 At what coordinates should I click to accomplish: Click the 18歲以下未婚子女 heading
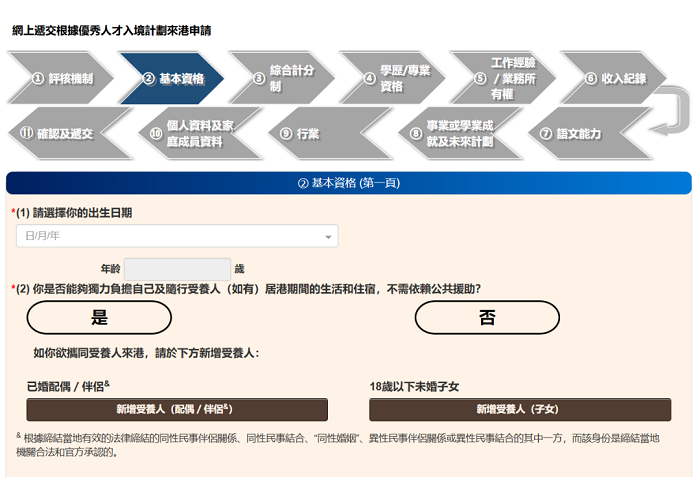[414, 387]
